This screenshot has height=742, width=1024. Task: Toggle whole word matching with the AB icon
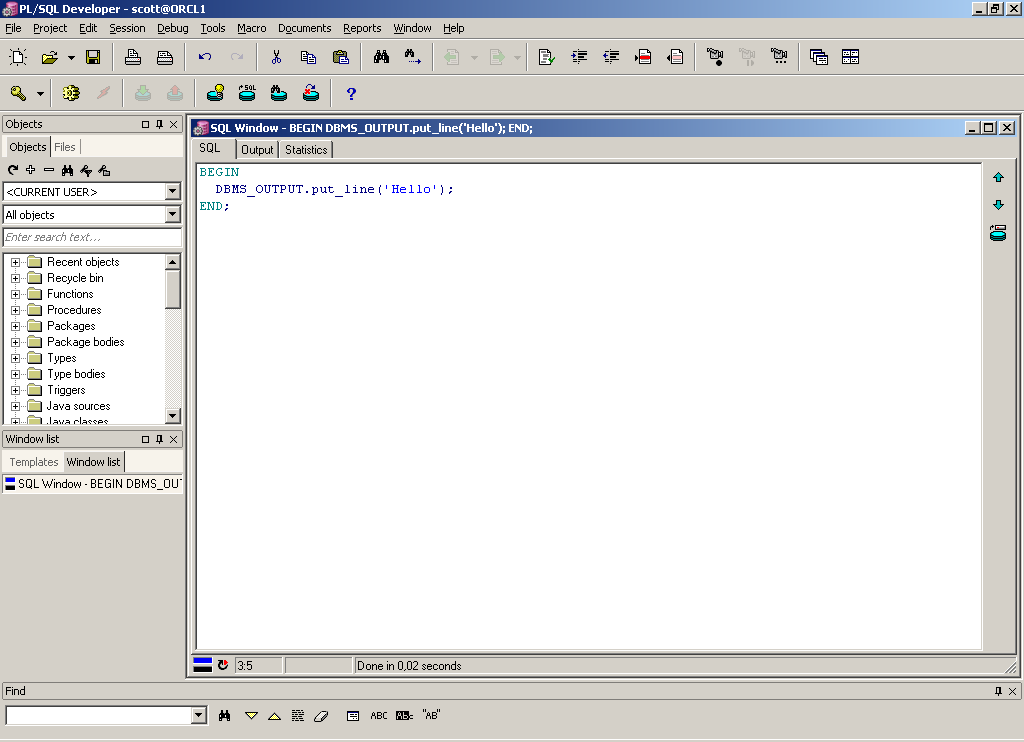430,715
